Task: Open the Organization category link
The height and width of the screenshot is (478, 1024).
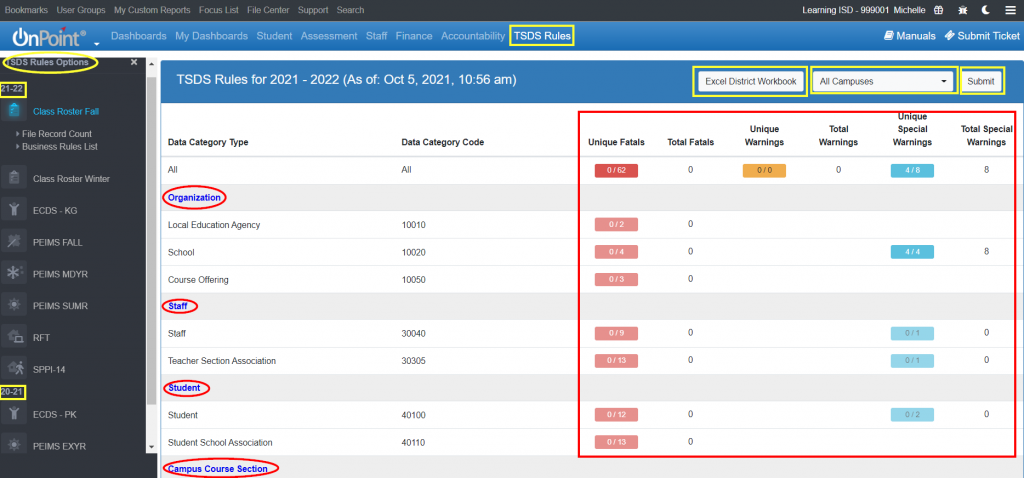Action: point(194,197)
